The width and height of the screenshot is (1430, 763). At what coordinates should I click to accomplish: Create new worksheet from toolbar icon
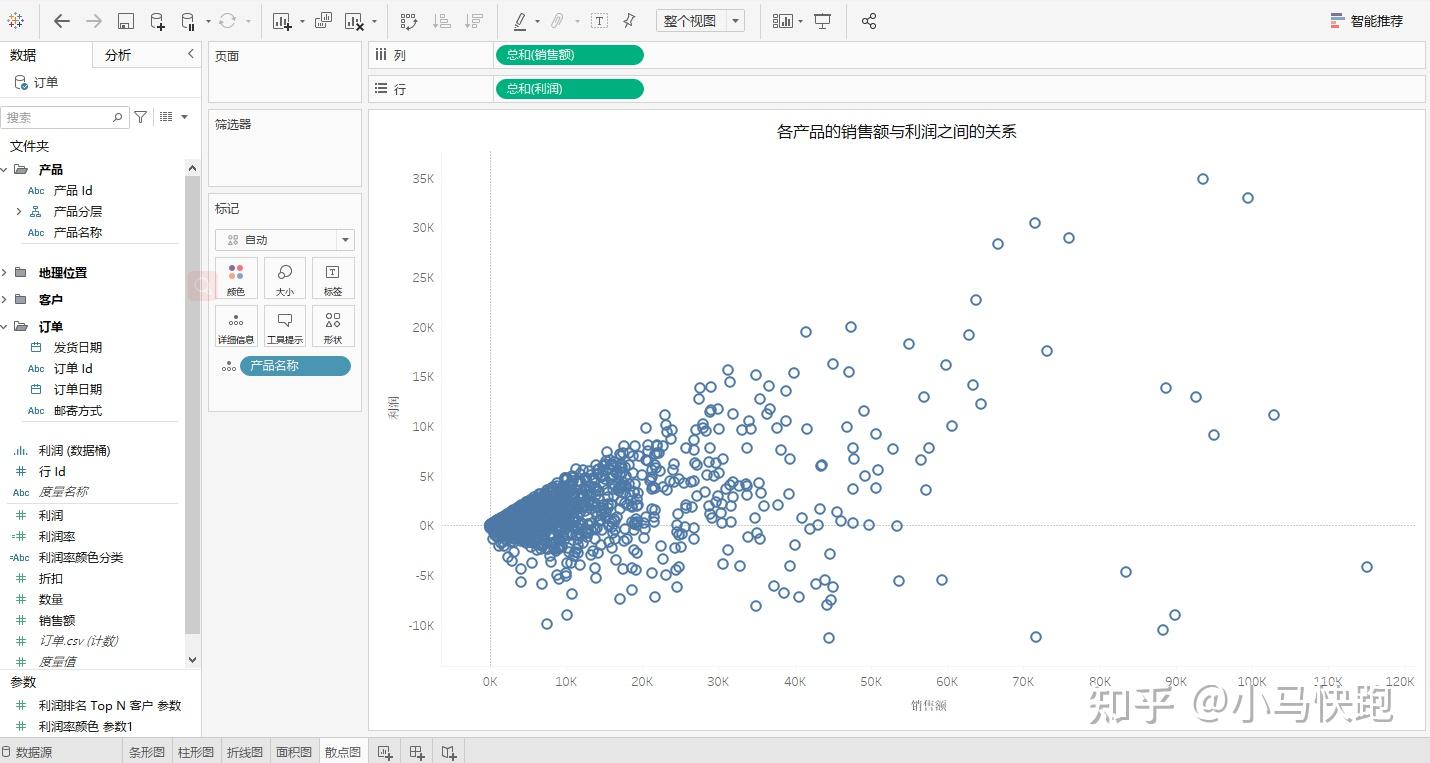coord(282,21)
